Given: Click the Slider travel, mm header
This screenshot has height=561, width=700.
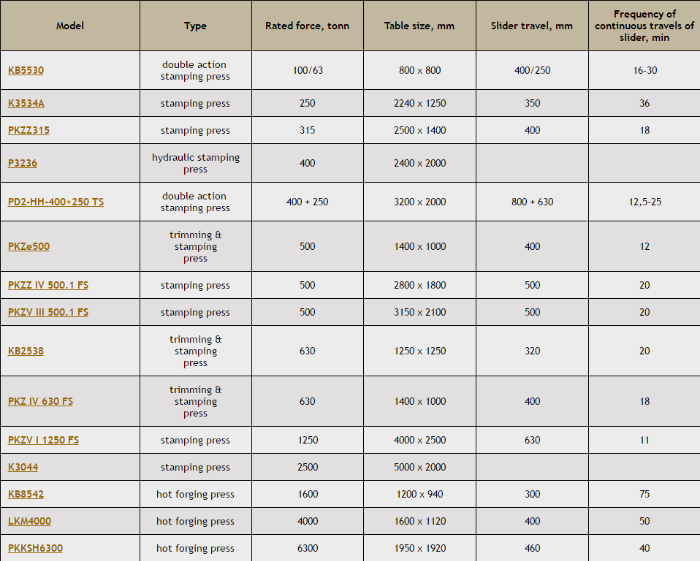Looking at the screenshot, I should (x=532, y=26).
